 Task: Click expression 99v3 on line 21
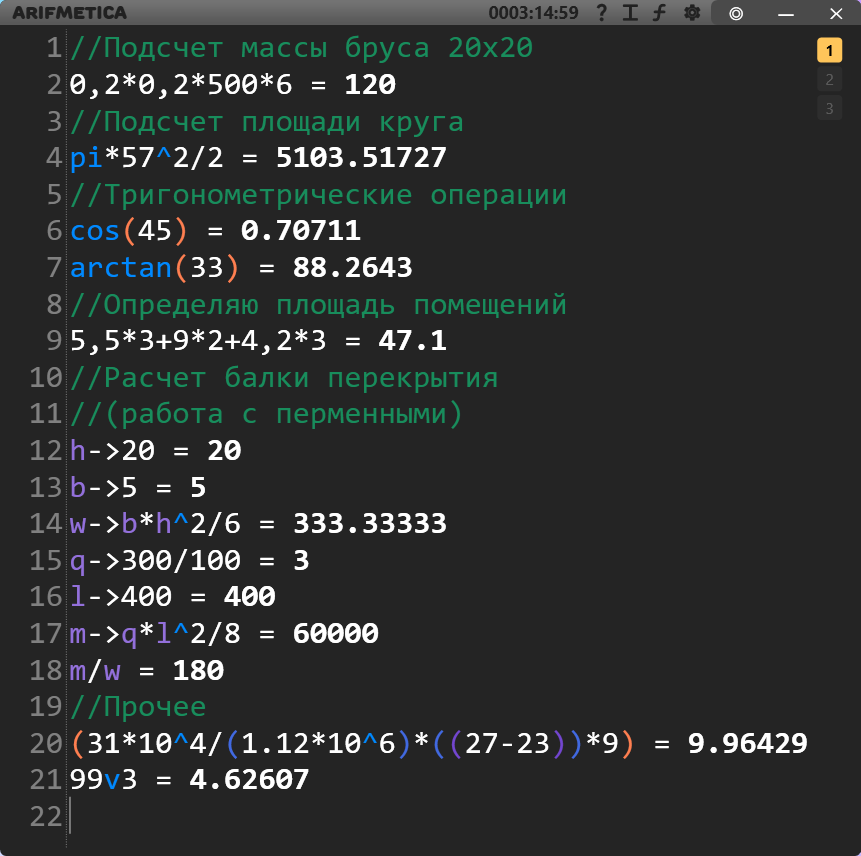coord(103,780)
